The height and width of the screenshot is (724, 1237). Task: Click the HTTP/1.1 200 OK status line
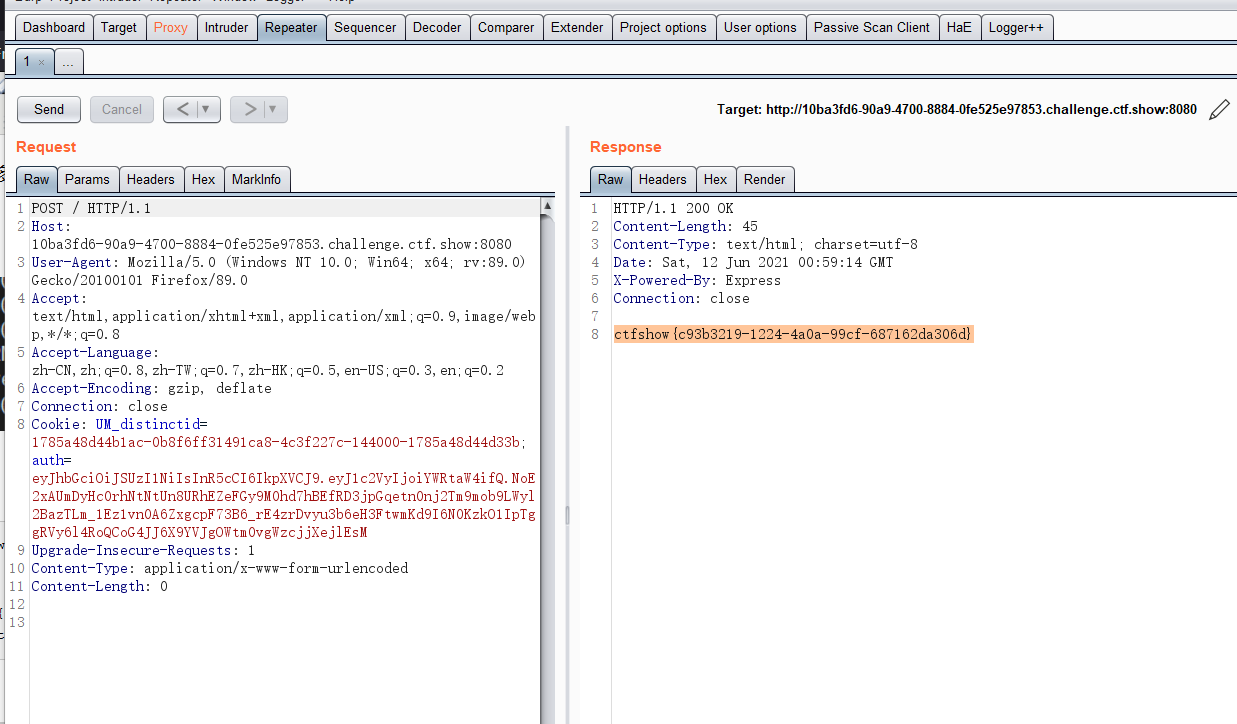(673, 208)
